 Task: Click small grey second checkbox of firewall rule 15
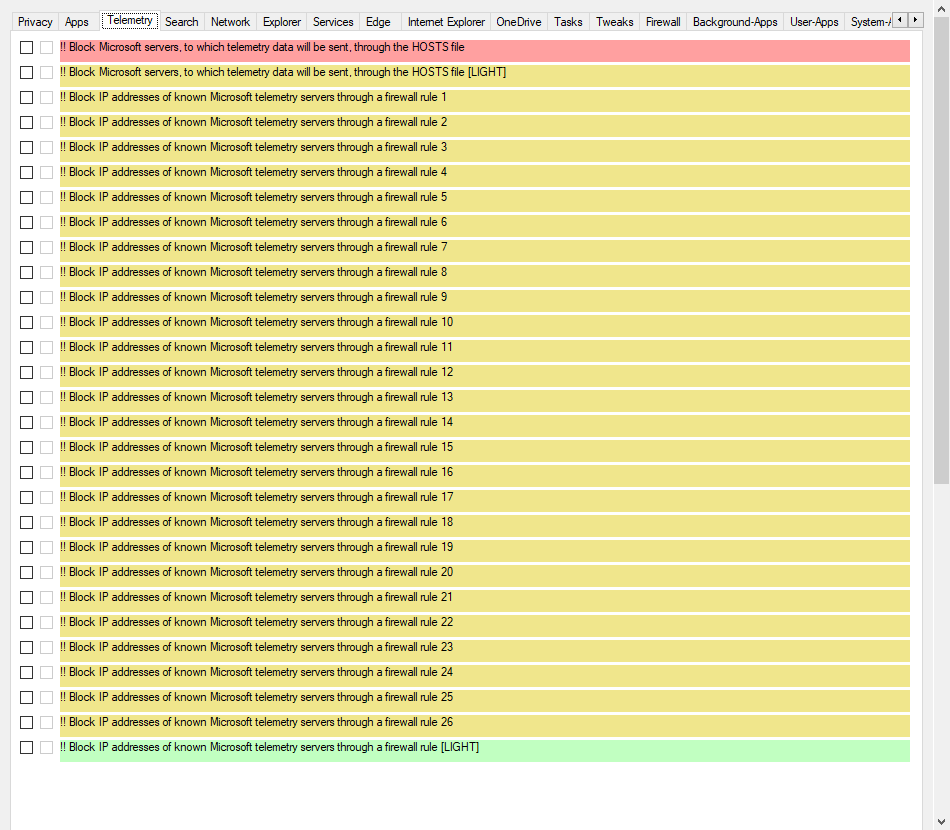[47, 447]
